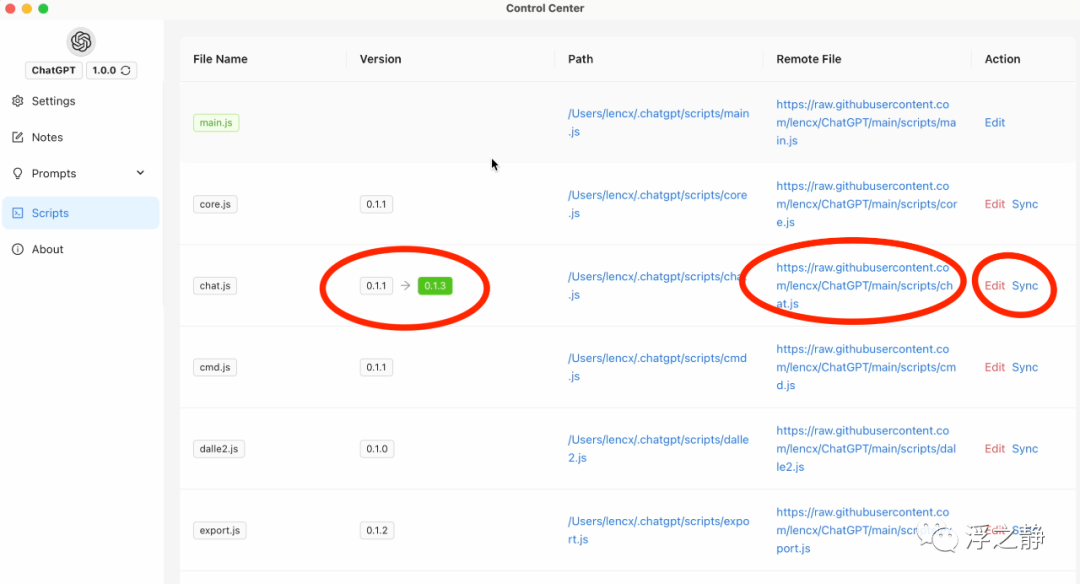1080x584 pixels.
Task: Click the ChatGPT name tag in the sidebar
Action: (54, 70)
